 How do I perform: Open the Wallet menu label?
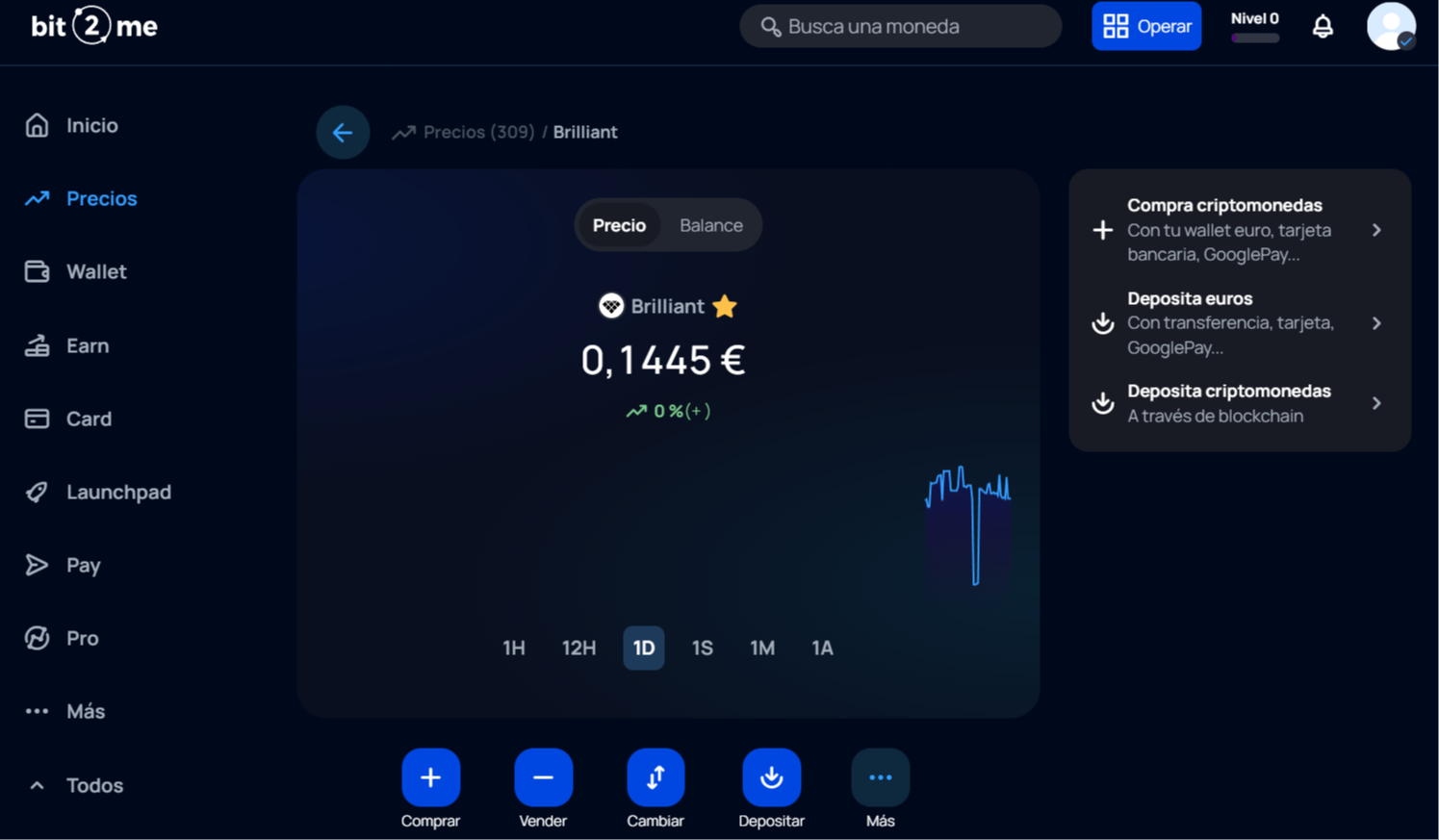click(x=96, y=271)
